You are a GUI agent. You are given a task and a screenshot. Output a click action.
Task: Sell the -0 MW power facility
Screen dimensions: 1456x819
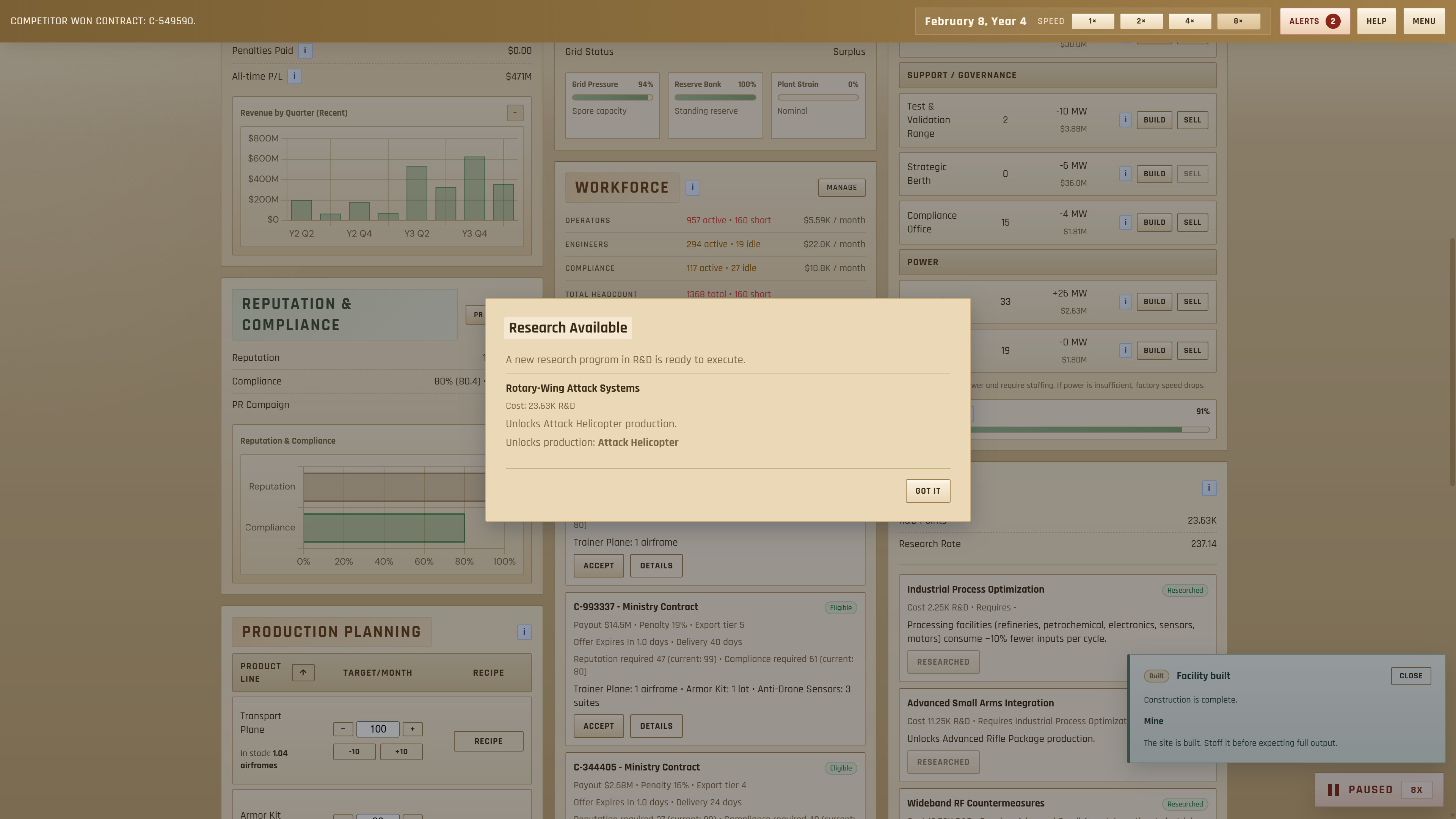pyautogui.click(x=1192, y=350)
